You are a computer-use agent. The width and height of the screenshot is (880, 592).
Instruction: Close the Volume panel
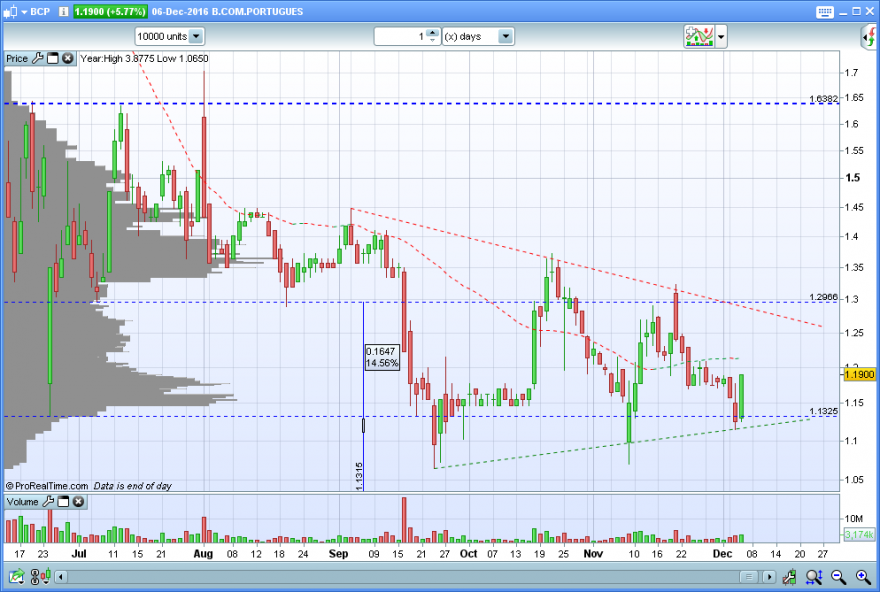coord(79,502)
